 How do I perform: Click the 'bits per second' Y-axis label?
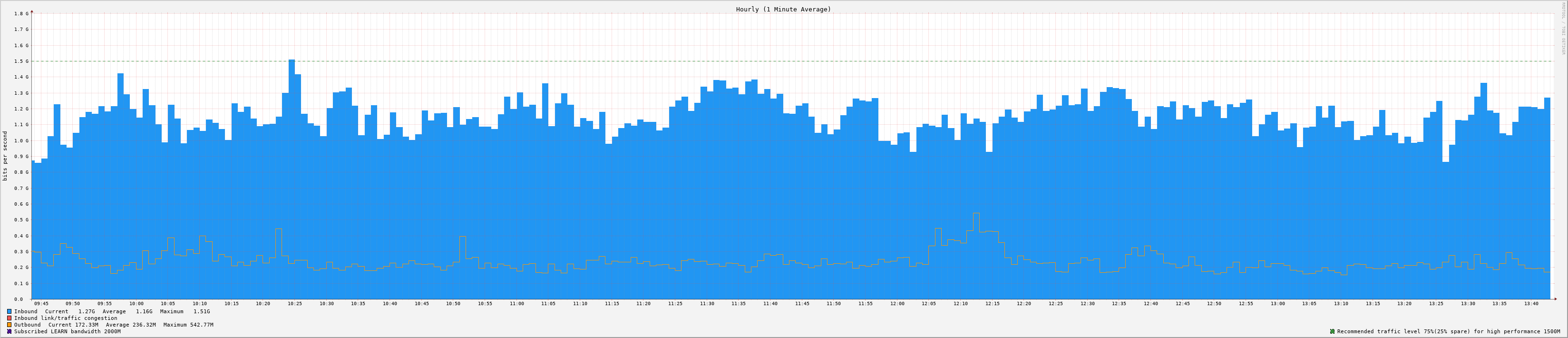click(x=6, y=156)
